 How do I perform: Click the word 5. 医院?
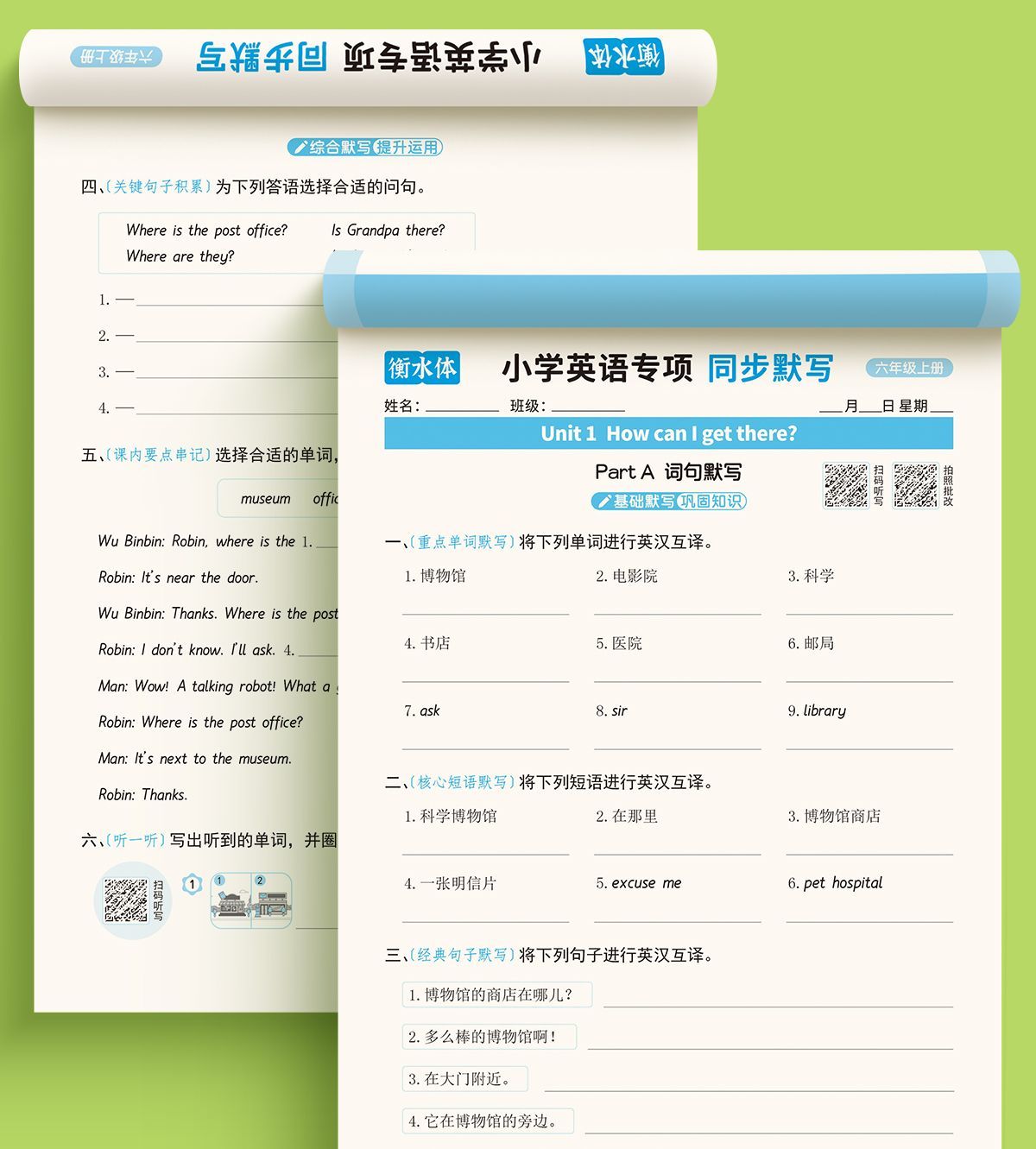pyautogui.click(x=619, y=643)
